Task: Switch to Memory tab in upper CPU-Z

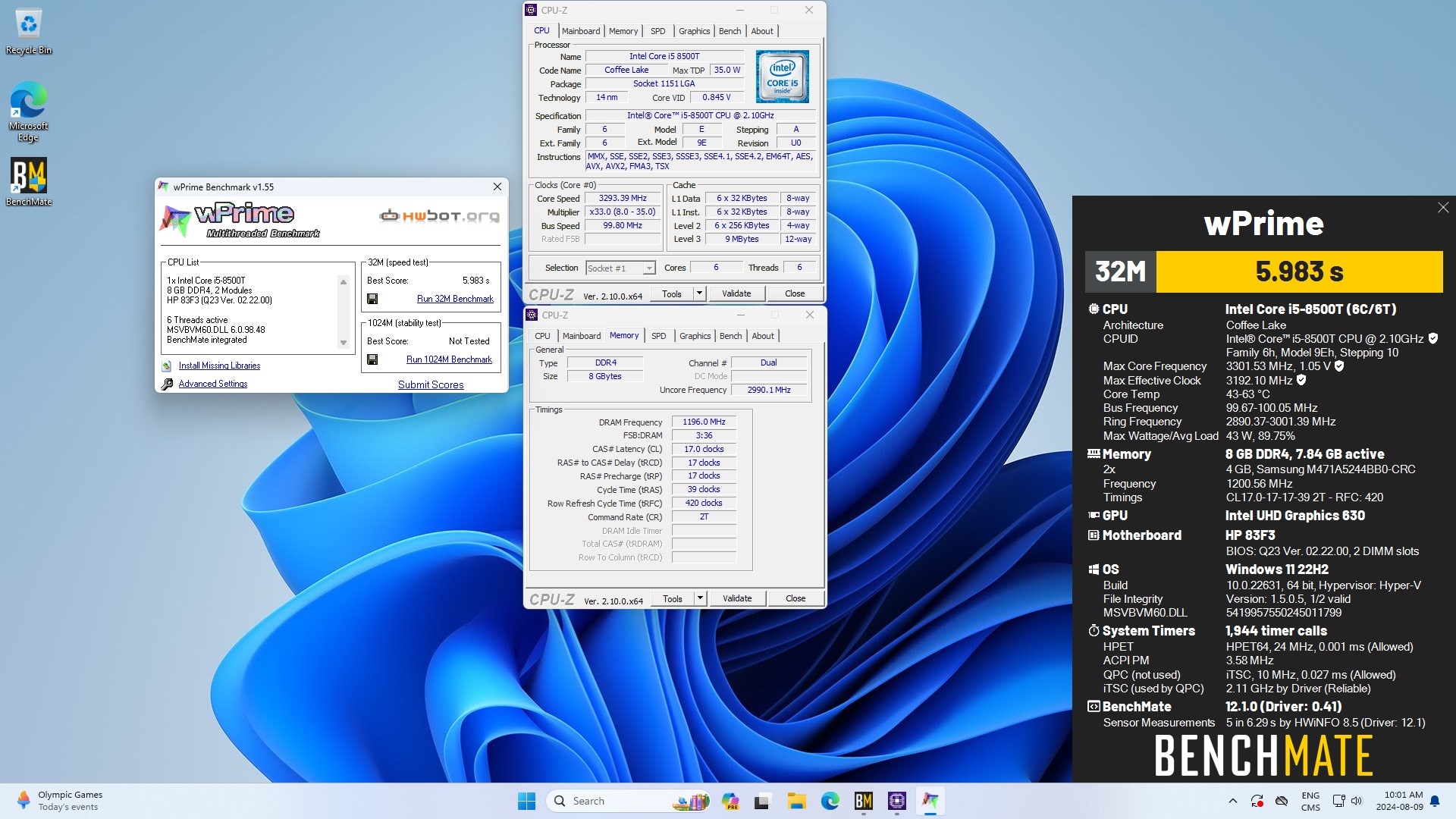Action: [x=623, y=31]
